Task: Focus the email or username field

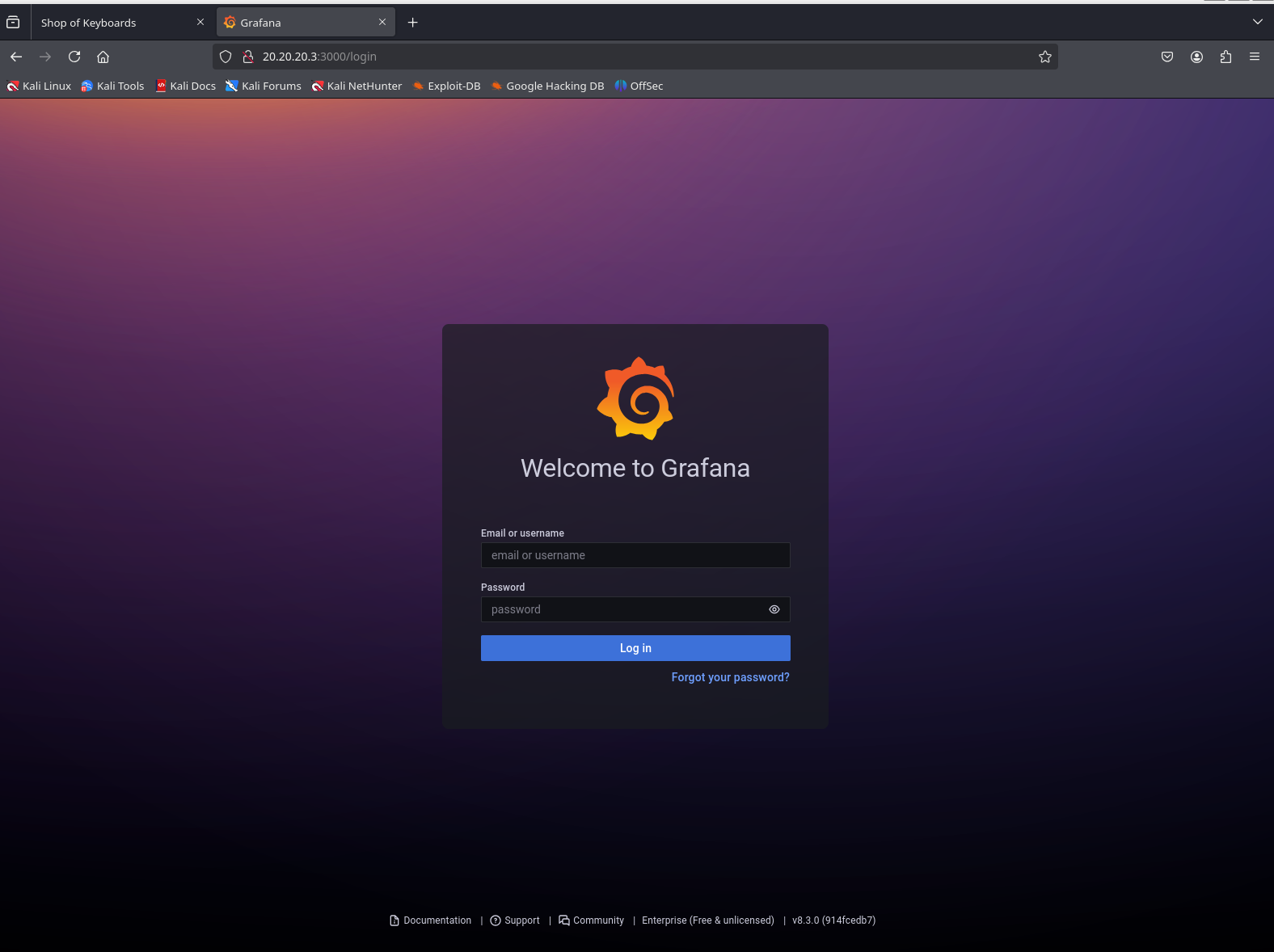Action: pyautogui.click(x=635, y=555)
